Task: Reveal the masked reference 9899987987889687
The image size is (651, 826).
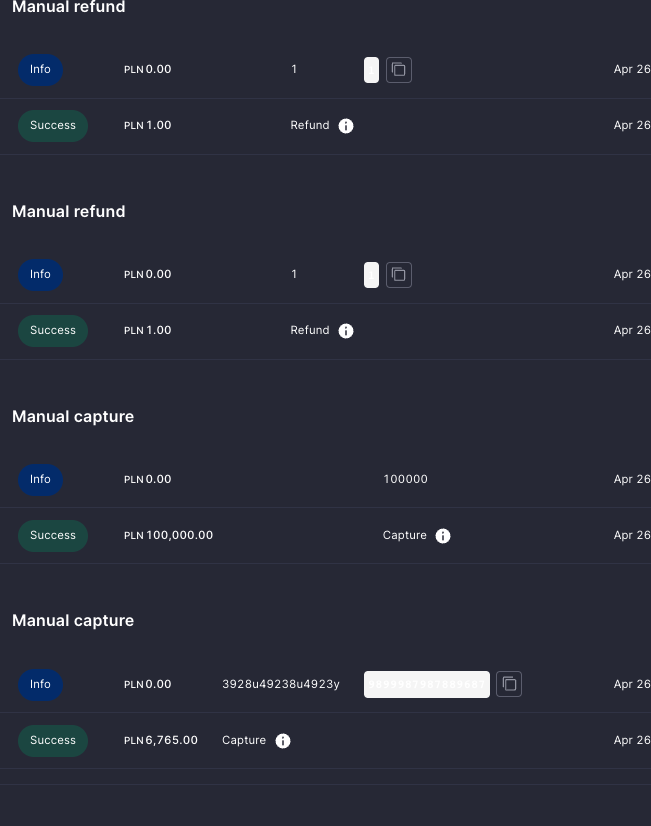Action: coord(427,684)
